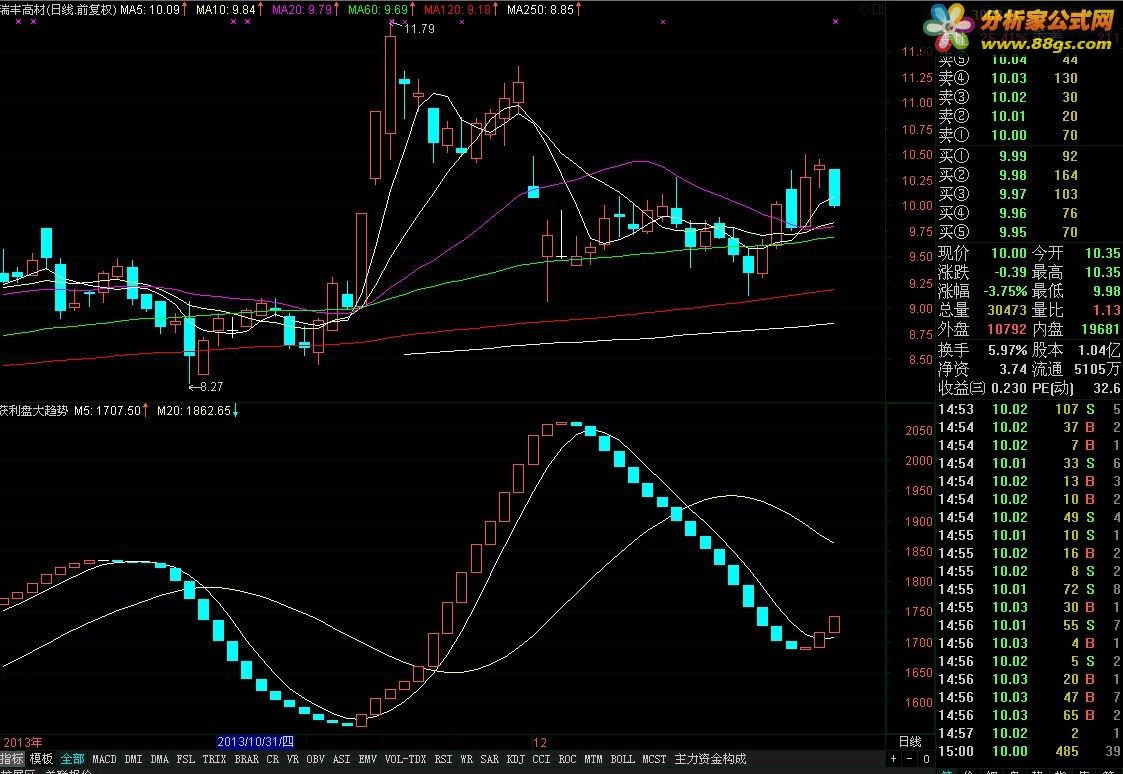Click the MA60: 9.69 label
The image size is (1123, 774).
tap(377, 9)
